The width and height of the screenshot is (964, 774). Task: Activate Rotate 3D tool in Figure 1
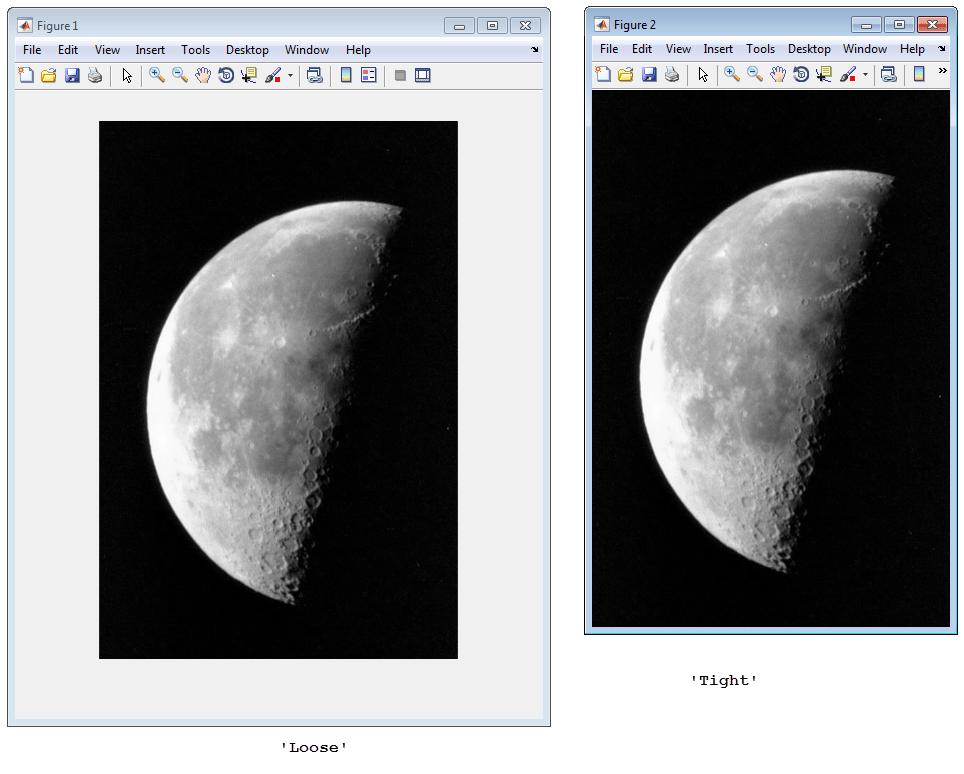point(226,75)
